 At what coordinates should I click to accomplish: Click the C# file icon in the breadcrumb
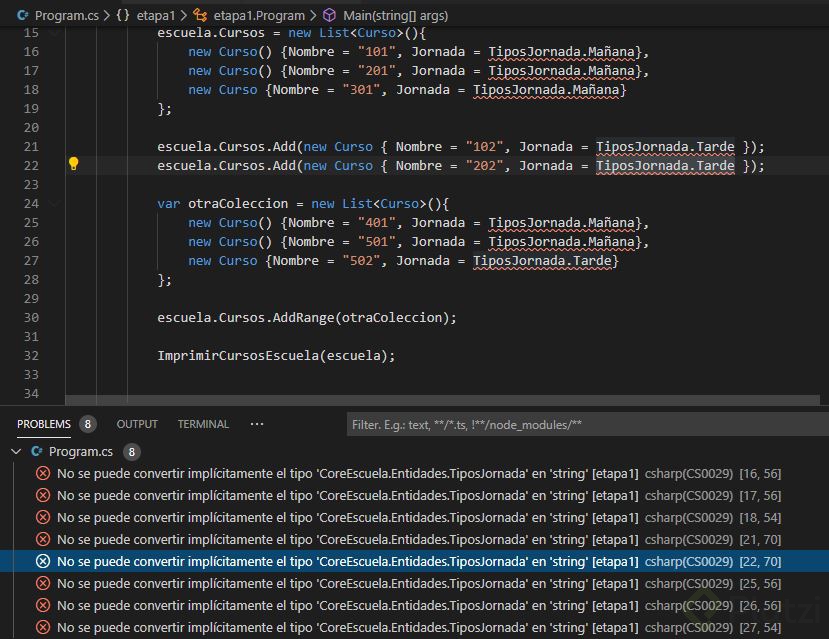pyautogui.click(x=23, y=15)
